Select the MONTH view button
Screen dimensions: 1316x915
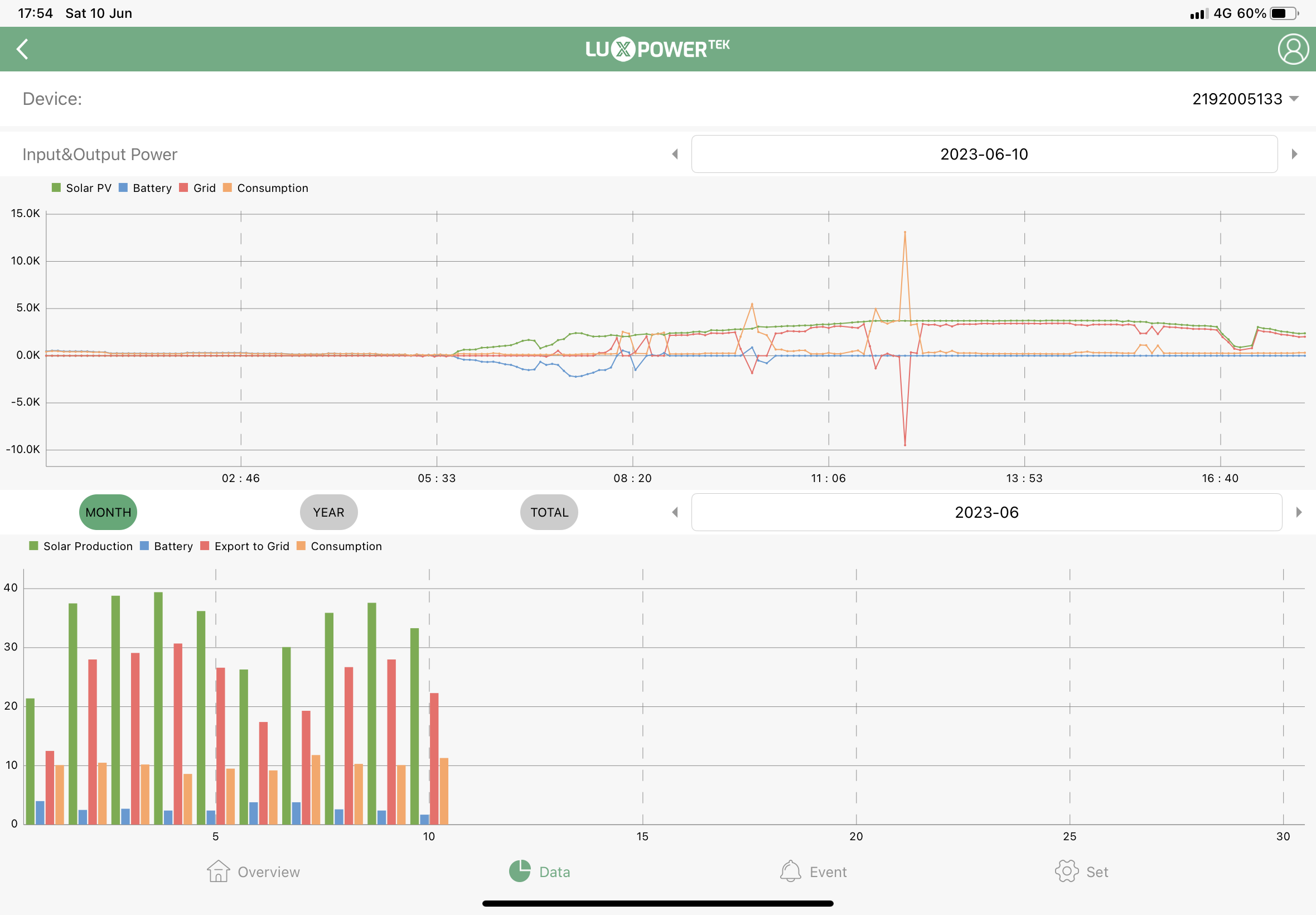pos(108,512)
